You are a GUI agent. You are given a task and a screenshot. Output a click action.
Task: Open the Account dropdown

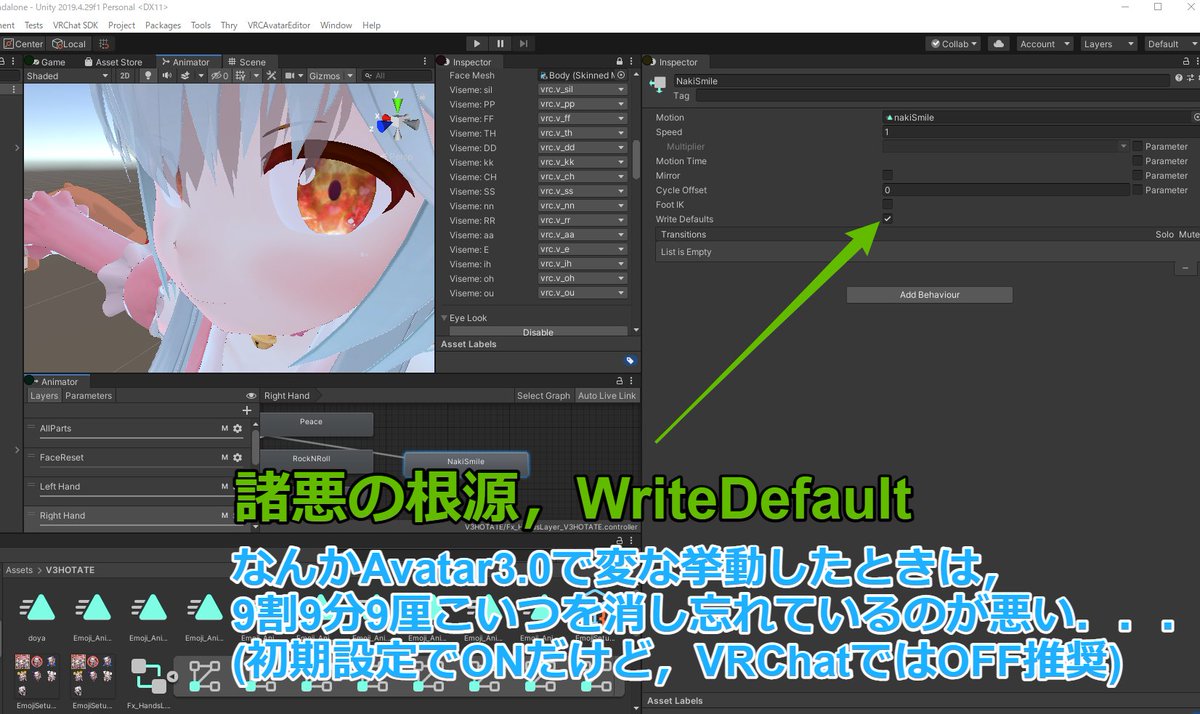[1044, 44]
